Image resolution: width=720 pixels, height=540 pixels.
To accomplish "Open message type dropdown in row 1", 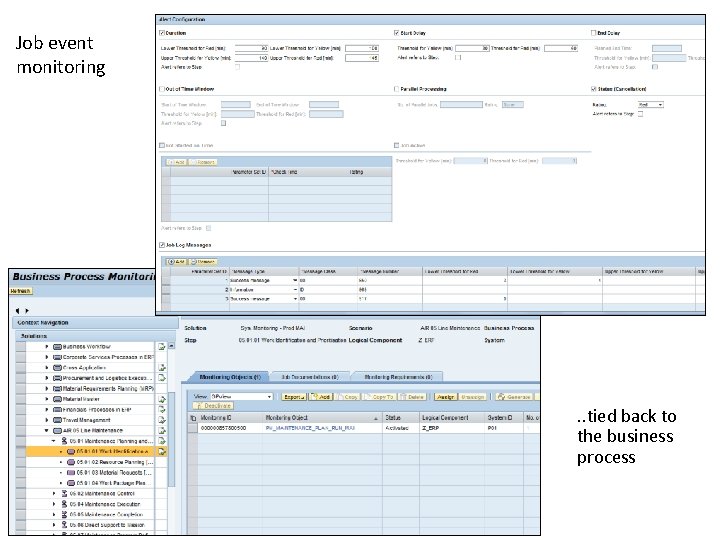I will tap(295, 280).
